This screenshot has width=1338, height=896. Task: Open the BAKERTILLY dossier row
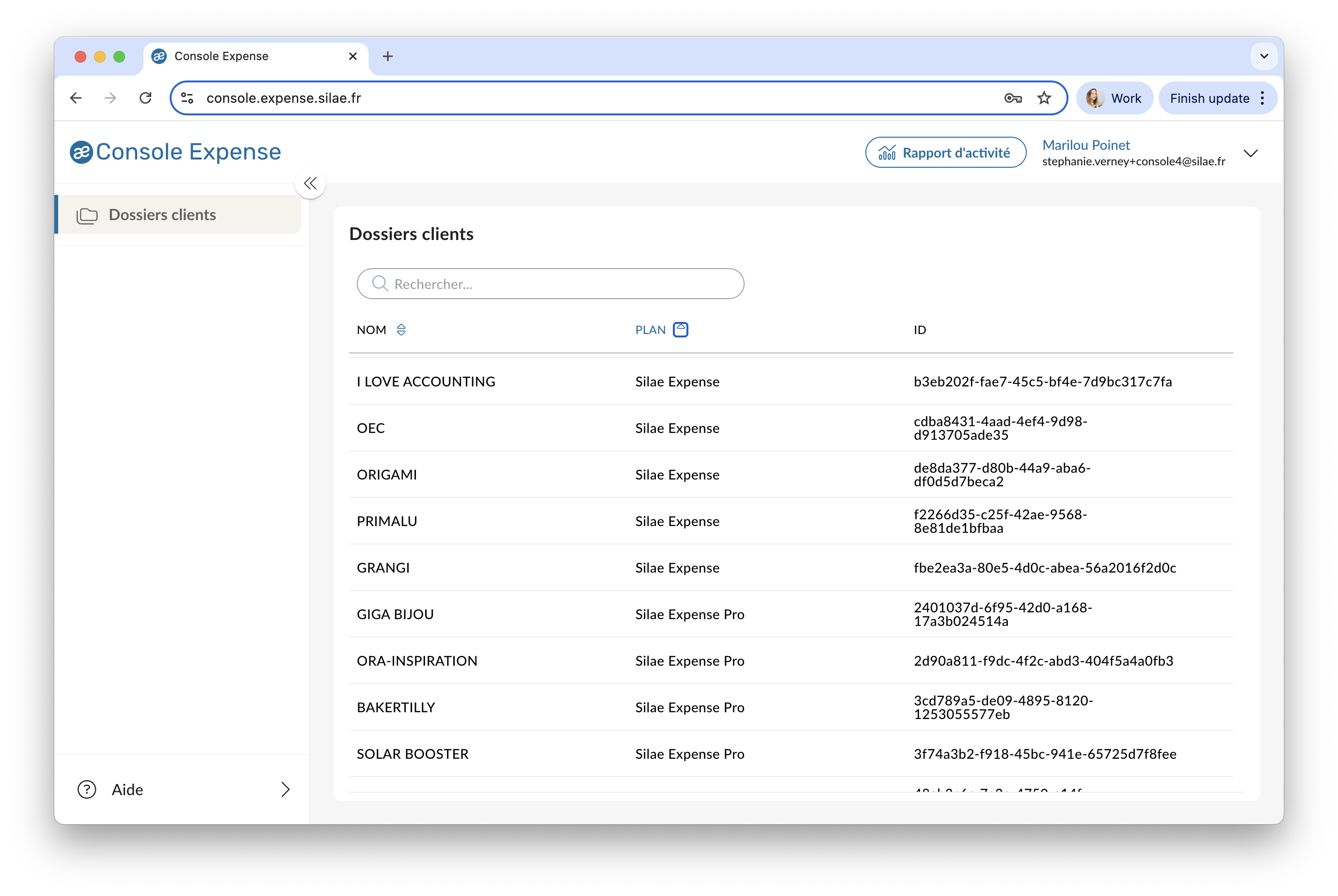click(x=791, y=707)
